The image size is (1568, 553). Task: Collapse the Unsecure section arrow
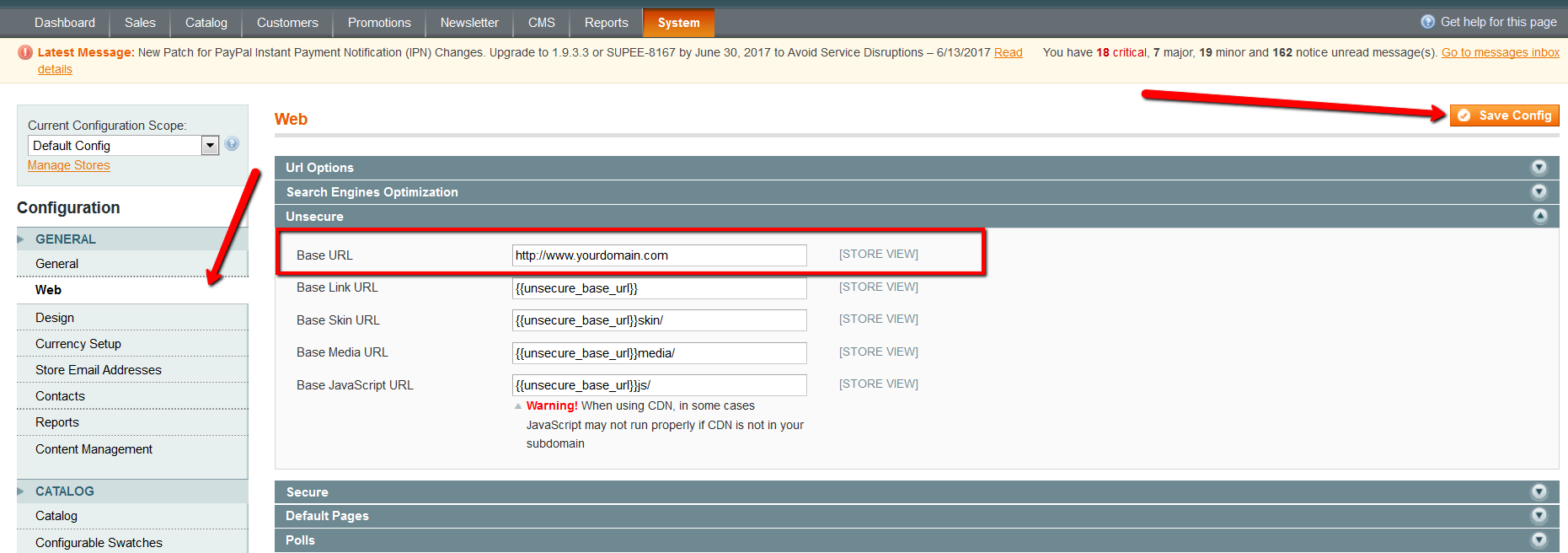1539,216
